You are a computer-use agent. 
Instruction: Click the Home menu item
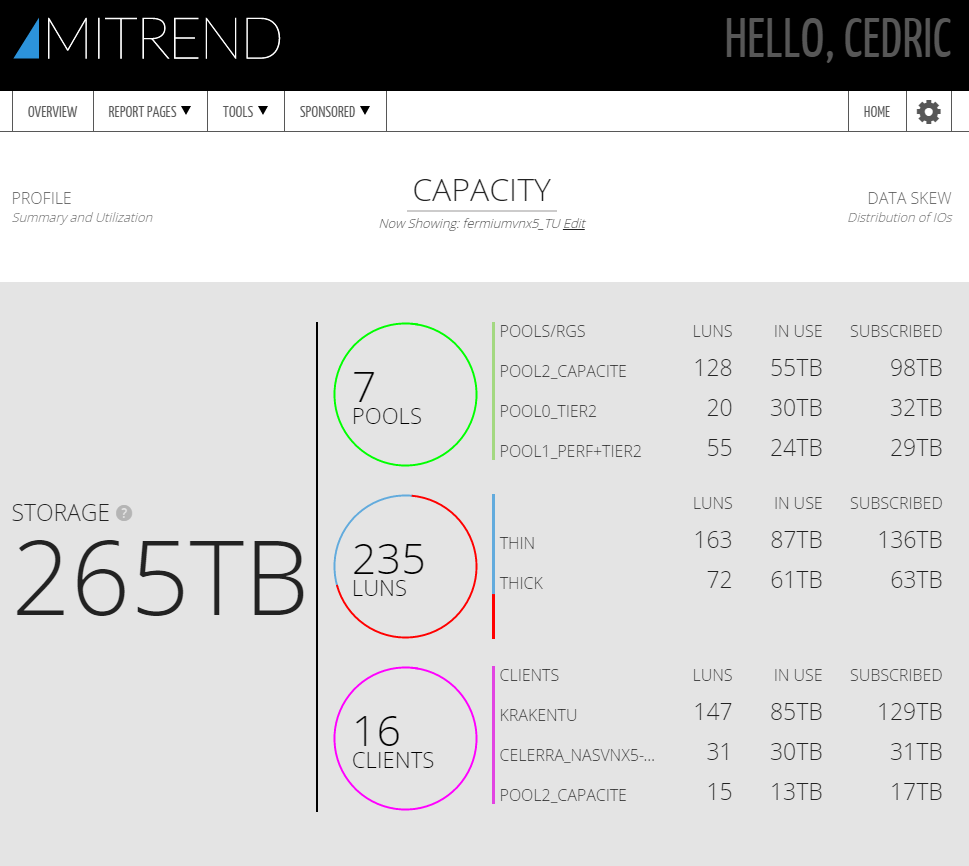click(x=877, y=112)
